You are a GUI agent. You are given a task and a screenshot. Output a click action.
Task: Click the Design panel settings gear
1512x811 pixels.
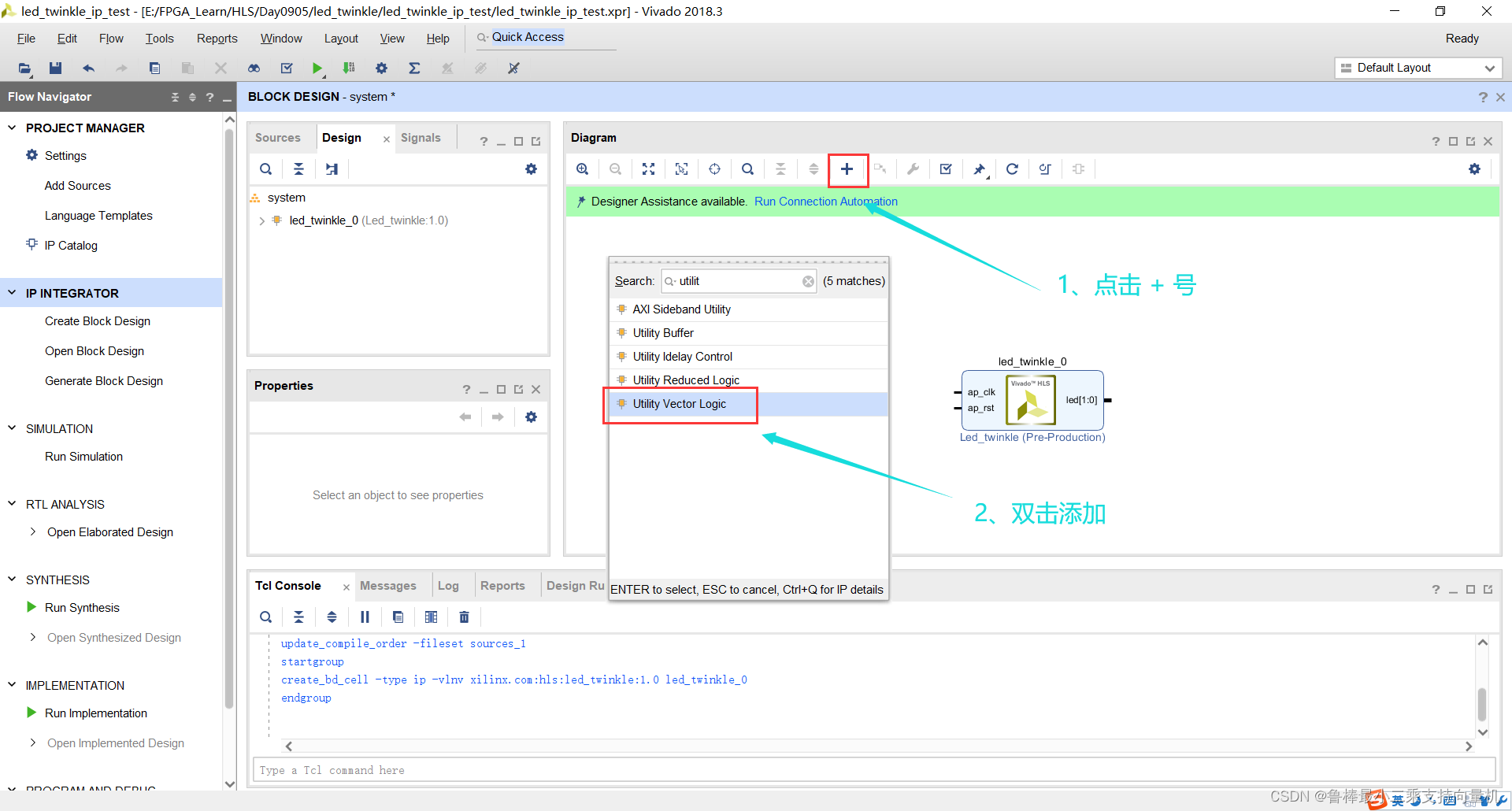(x=531, y=169)
